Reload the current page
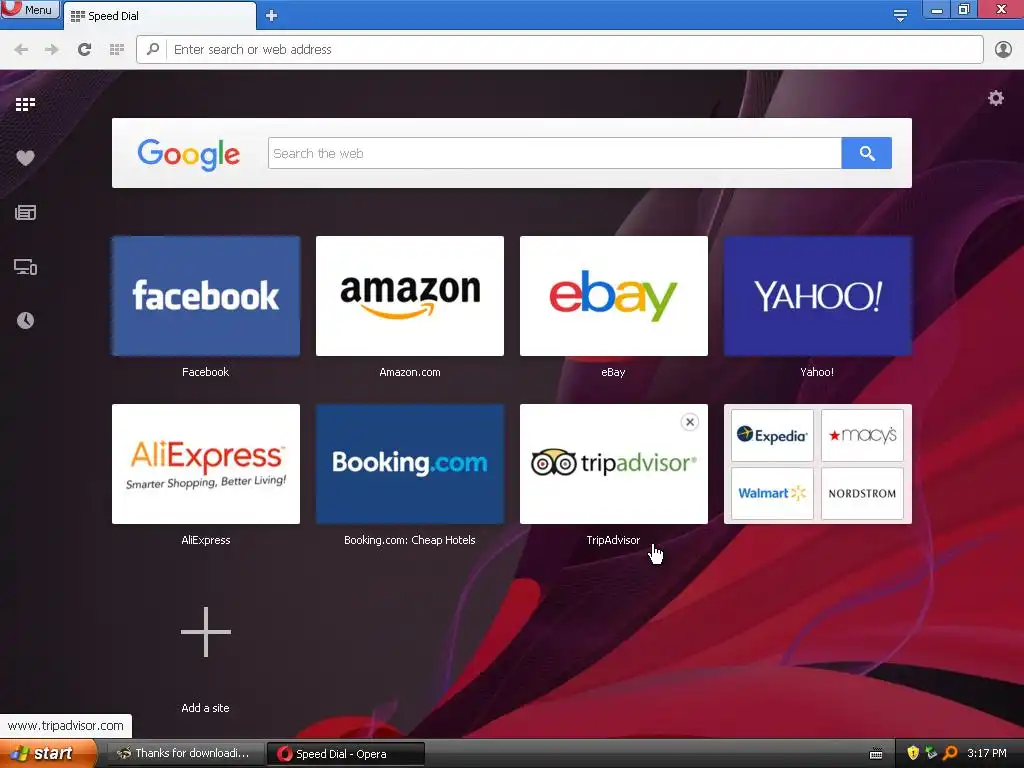 pyautogui.click(x=84, y=50)
